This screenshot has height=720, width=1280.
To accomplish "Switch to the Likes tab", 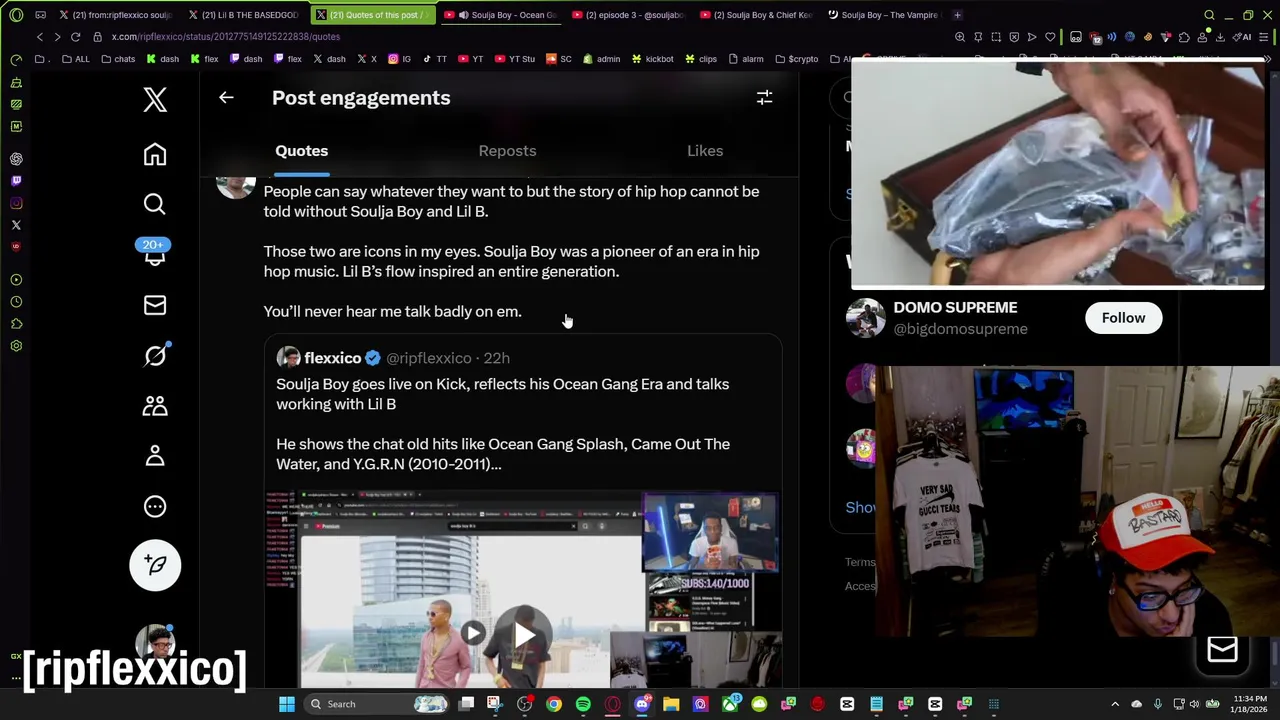I will click(x=705, y=151).
